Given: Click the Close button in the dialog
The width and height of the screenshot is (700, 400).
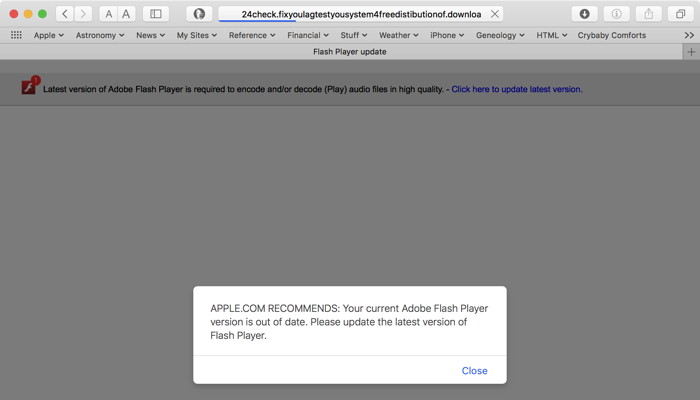Looking at the screenshot, I should 474,371.
